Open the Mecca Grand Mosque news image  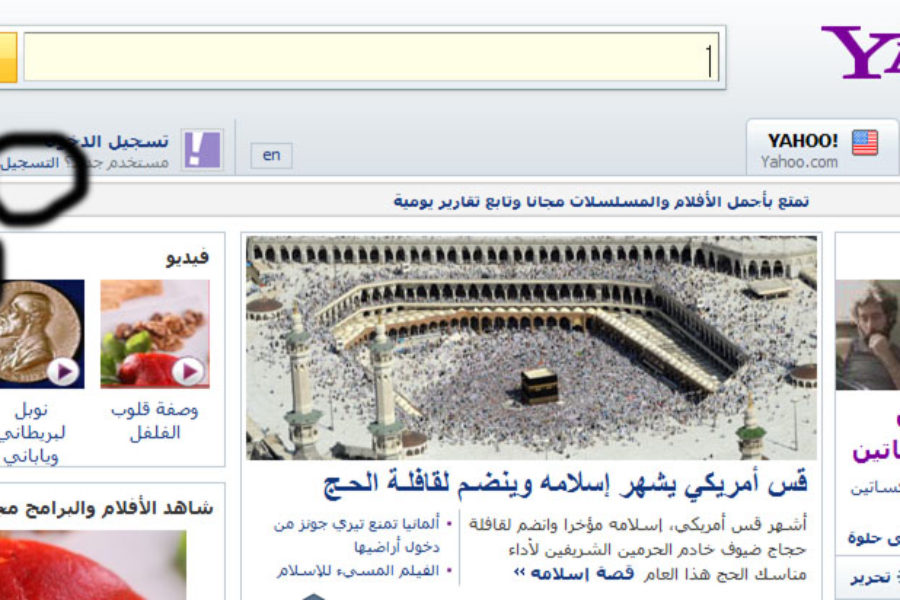coord(531,347)
